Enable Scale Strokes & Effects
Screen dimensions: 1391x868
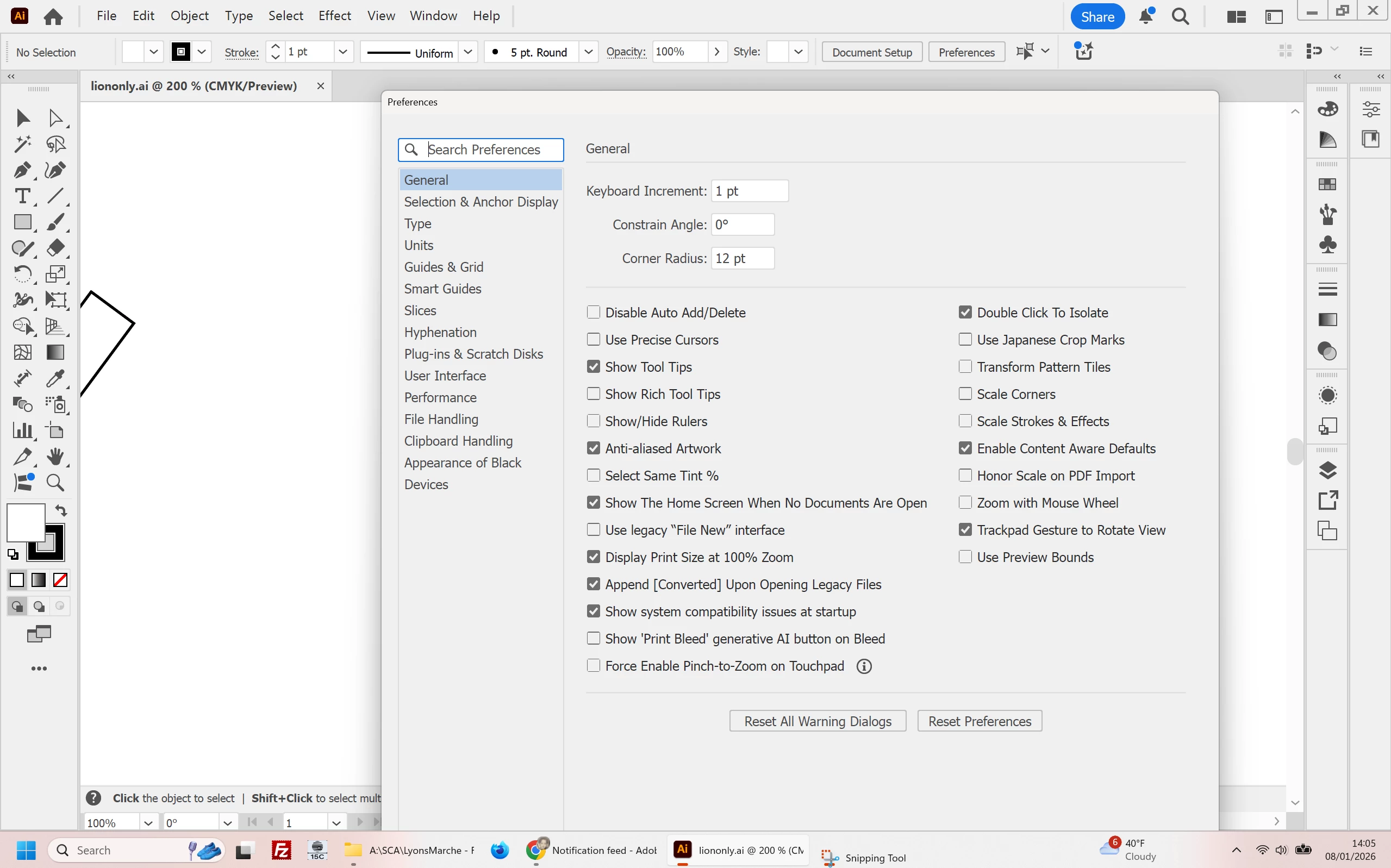(965, 421)
